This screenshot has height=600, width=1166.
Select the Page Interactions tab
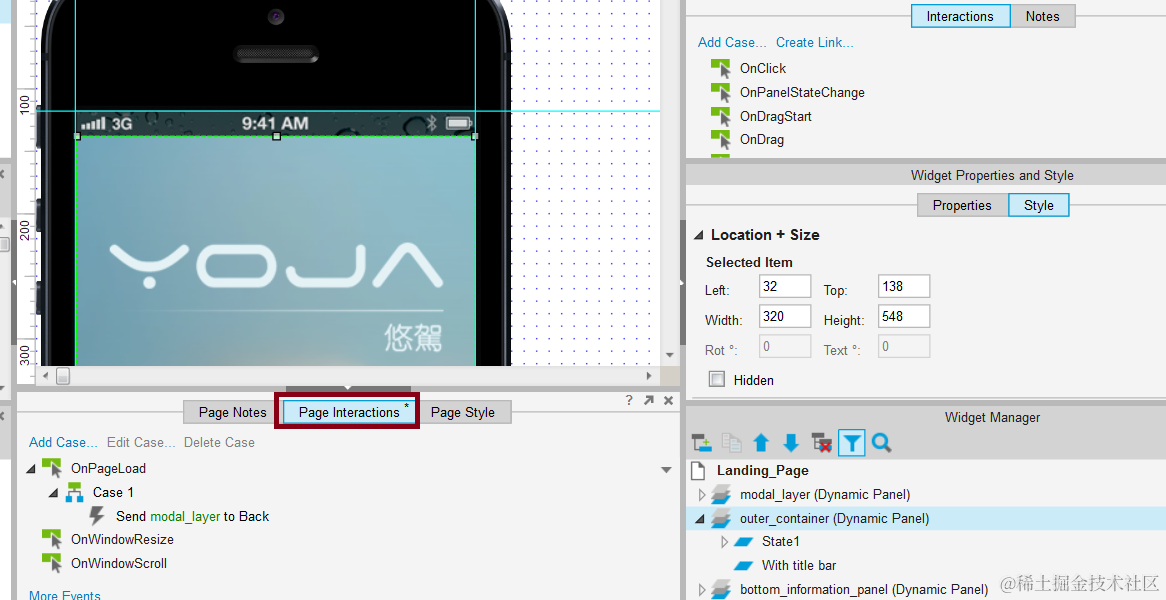350,412
